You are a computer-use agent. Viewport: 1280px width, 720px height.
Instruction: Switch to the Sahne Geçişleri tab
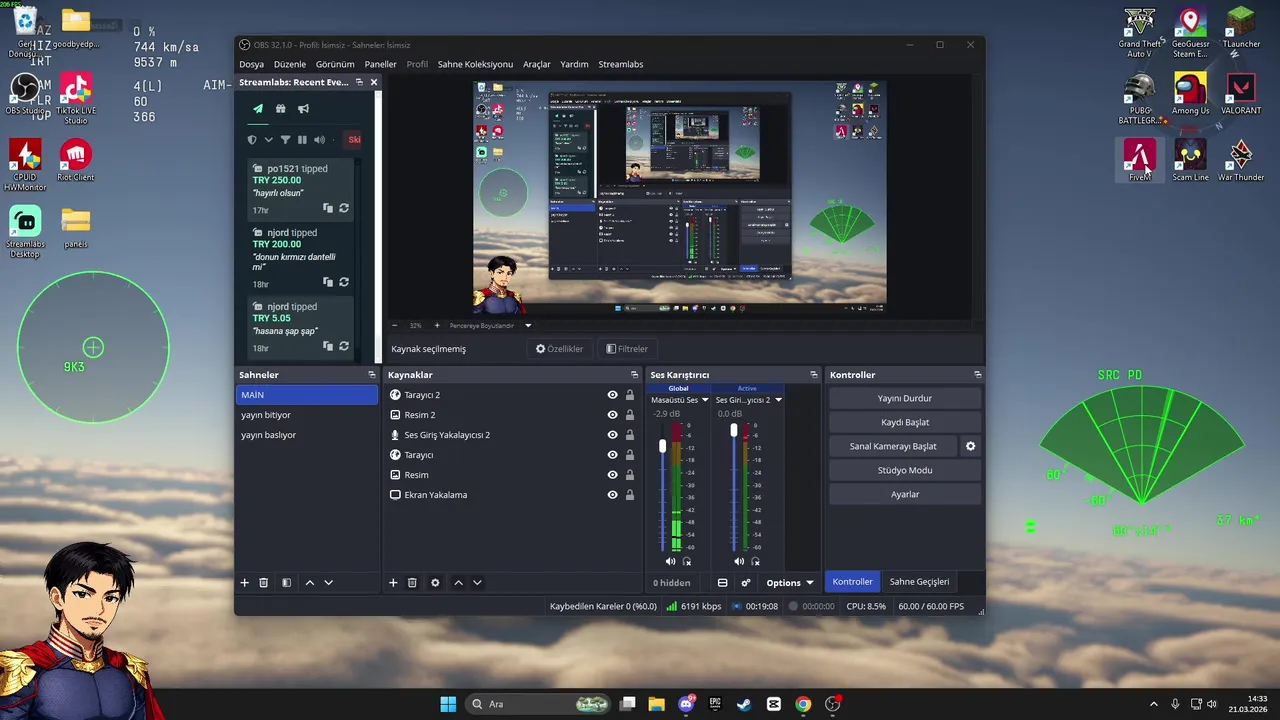tap(919, 582)
